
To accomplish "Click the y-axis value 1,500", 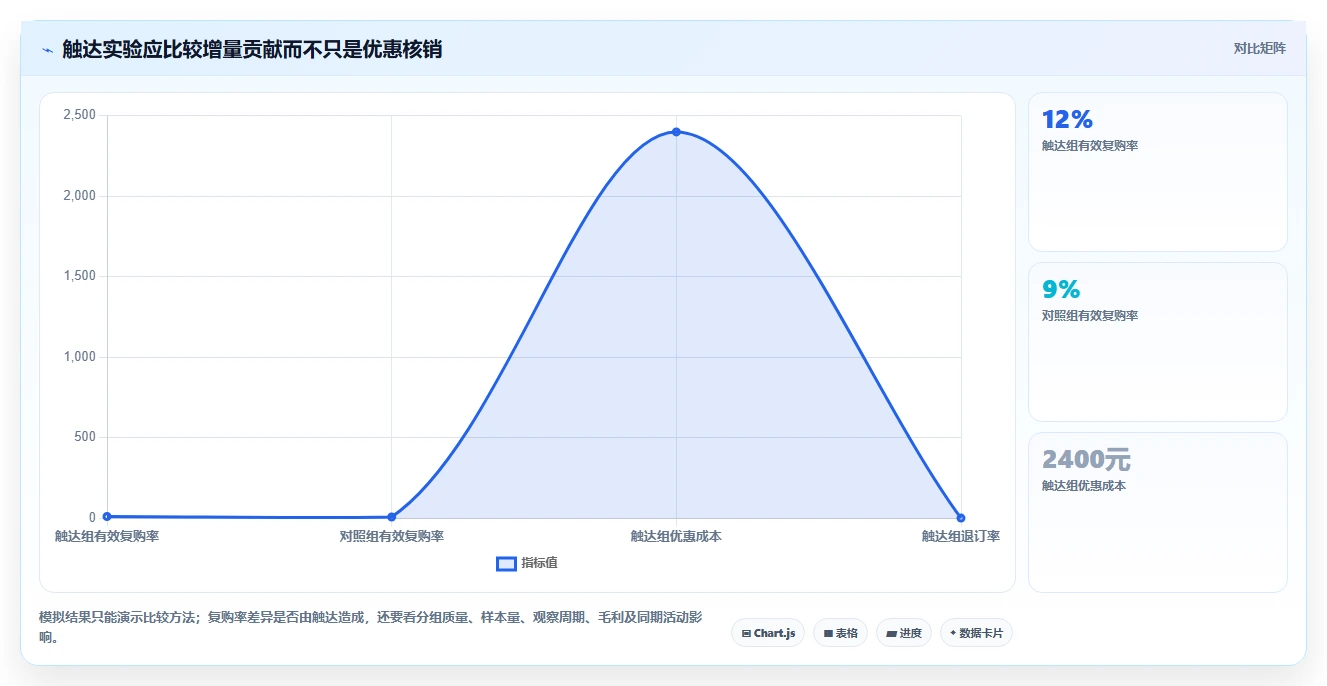I will click(79, 276).
